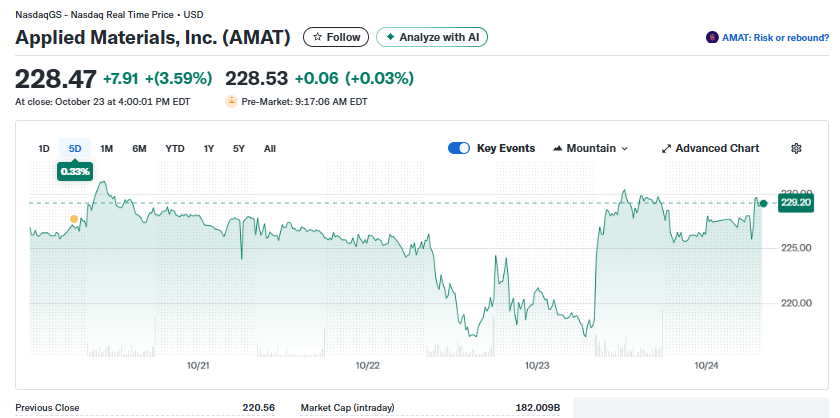Click the mountain chart type icon

point(557,149)
